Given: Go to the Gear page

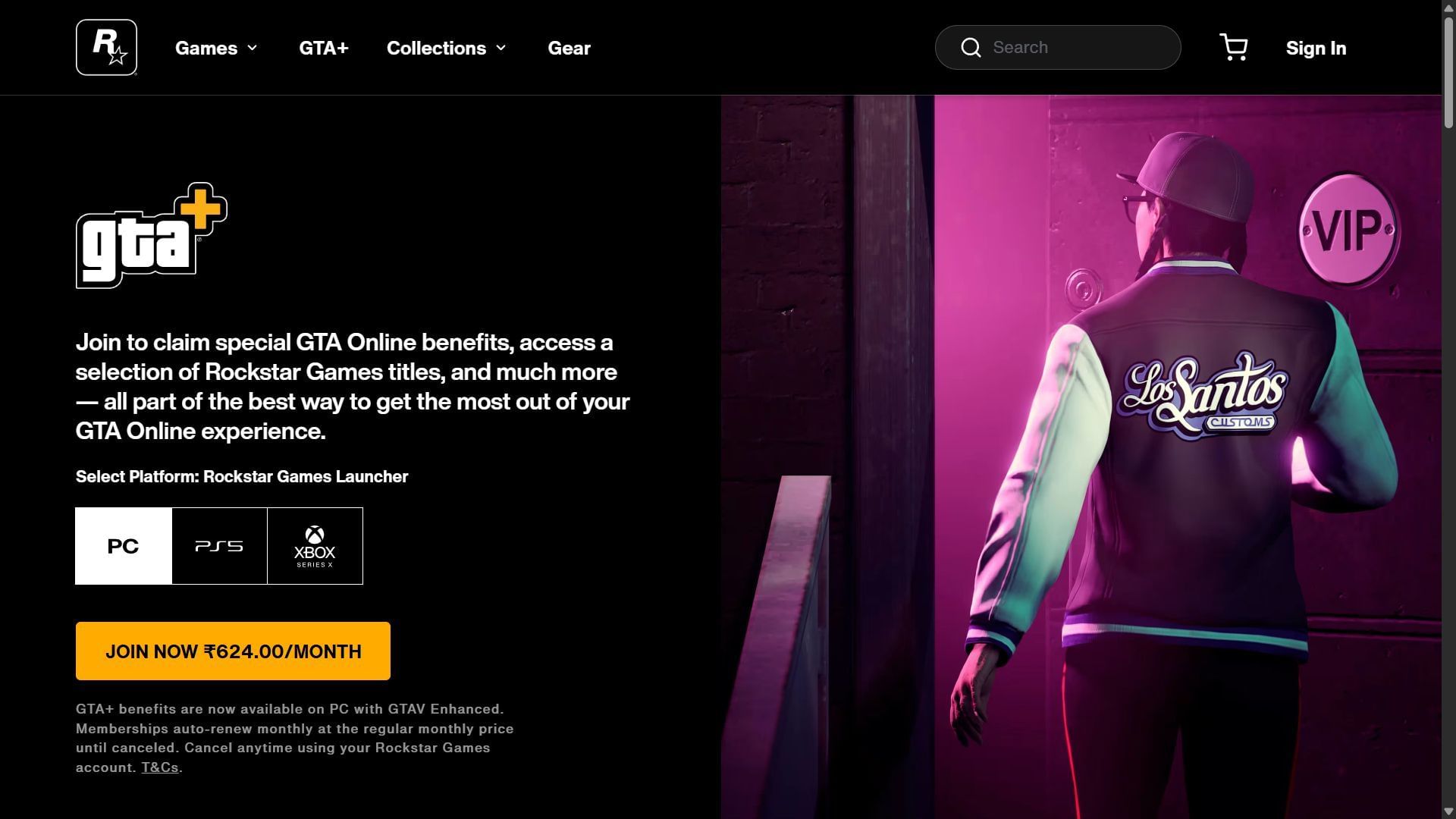Looking at the screenshot, I should (569, 48).
